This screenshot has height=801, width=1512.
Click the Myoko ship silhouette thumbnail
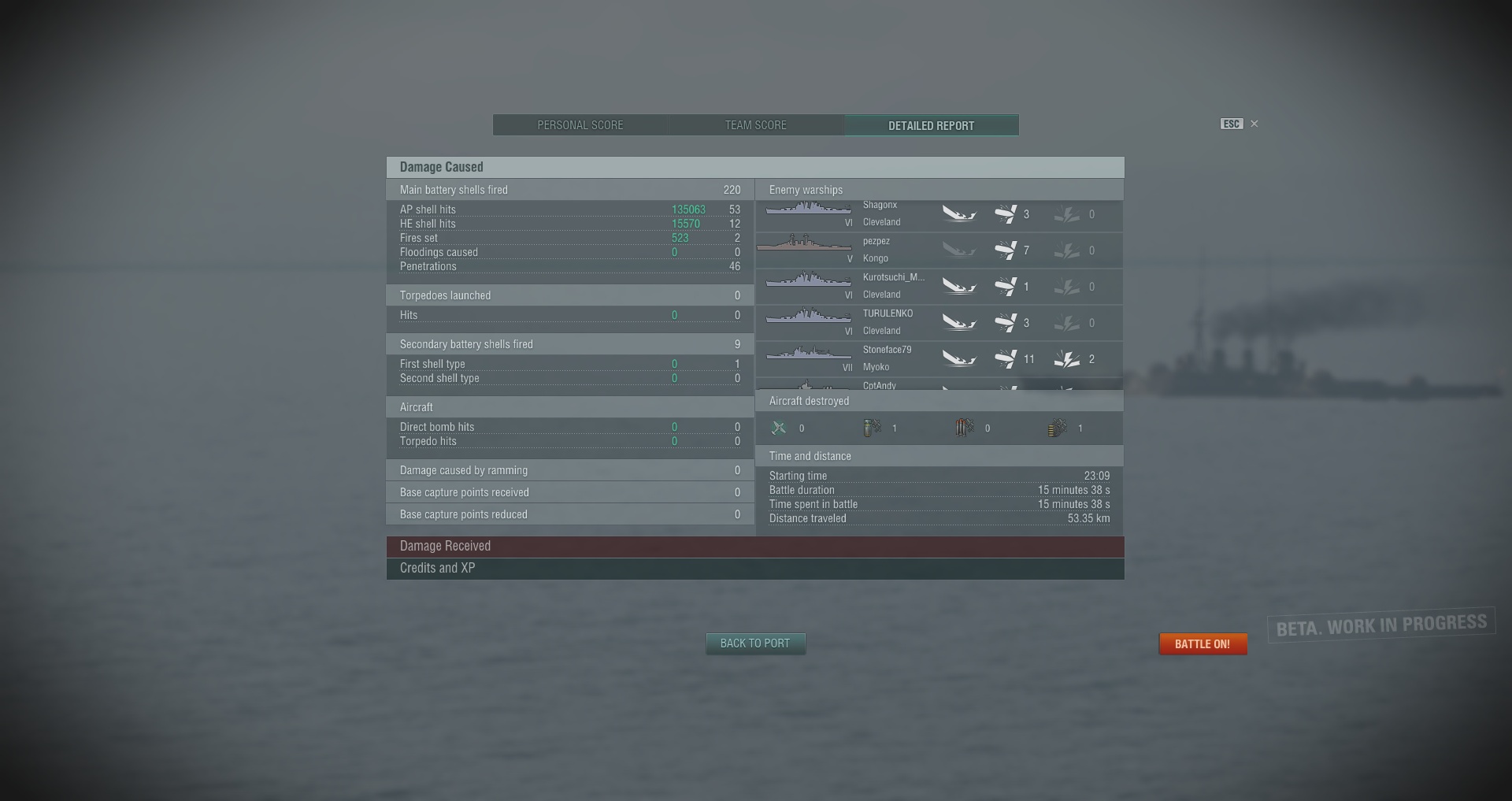point(809,352)
